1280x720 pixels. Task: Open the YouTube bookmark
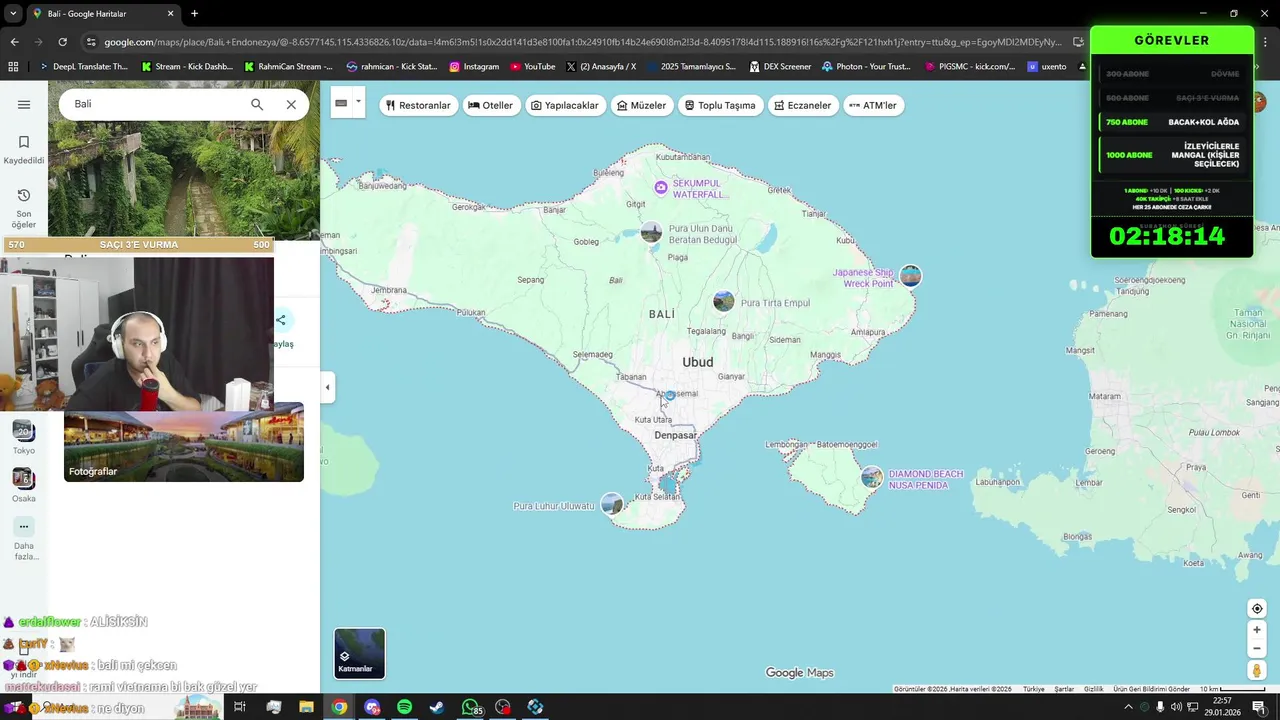(x=532, y=67)
